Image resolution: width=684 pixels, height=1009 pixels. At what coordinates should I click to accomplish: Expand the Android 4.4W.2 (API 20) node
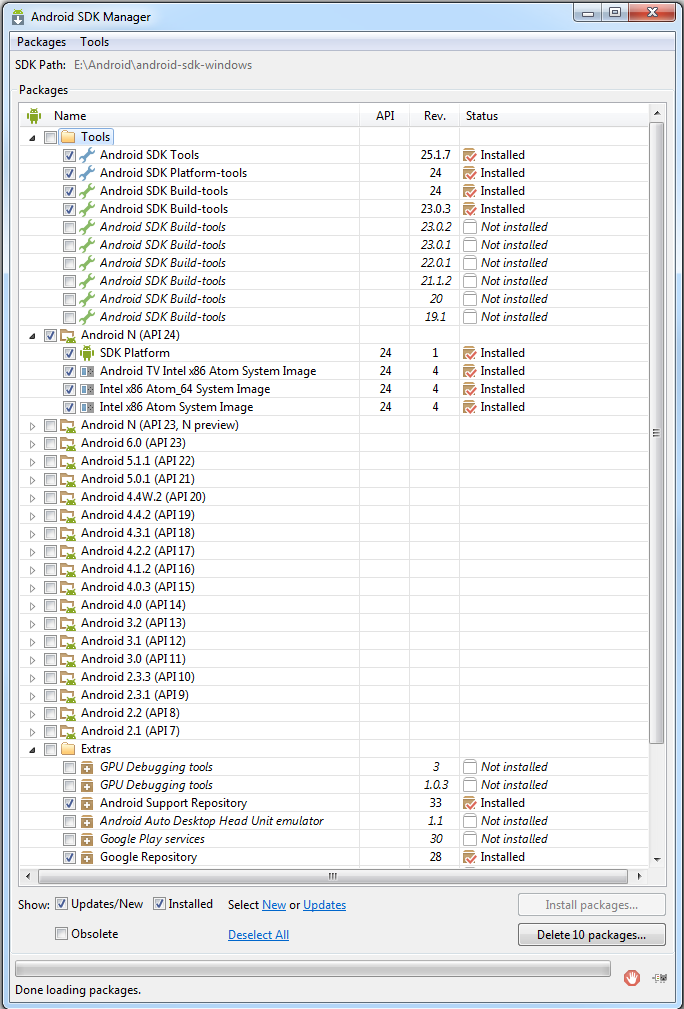(x=33, y=497)
